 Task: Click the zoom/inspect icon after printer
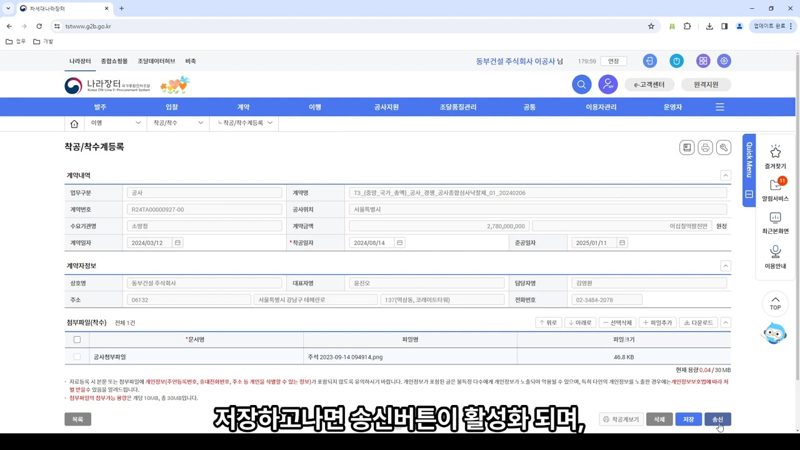[x=723, y=147]
